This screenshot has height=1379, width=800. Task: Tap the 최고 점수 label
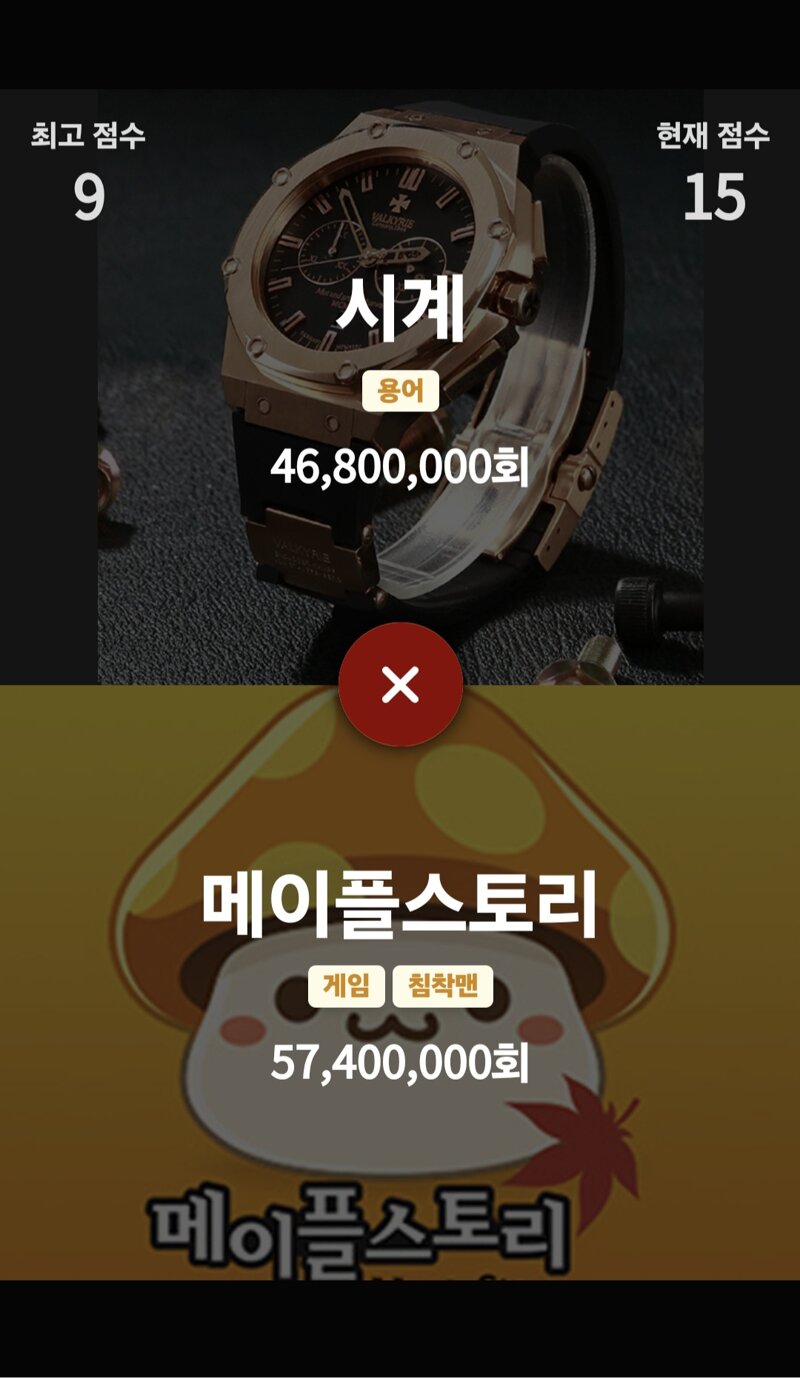(88, 135)
